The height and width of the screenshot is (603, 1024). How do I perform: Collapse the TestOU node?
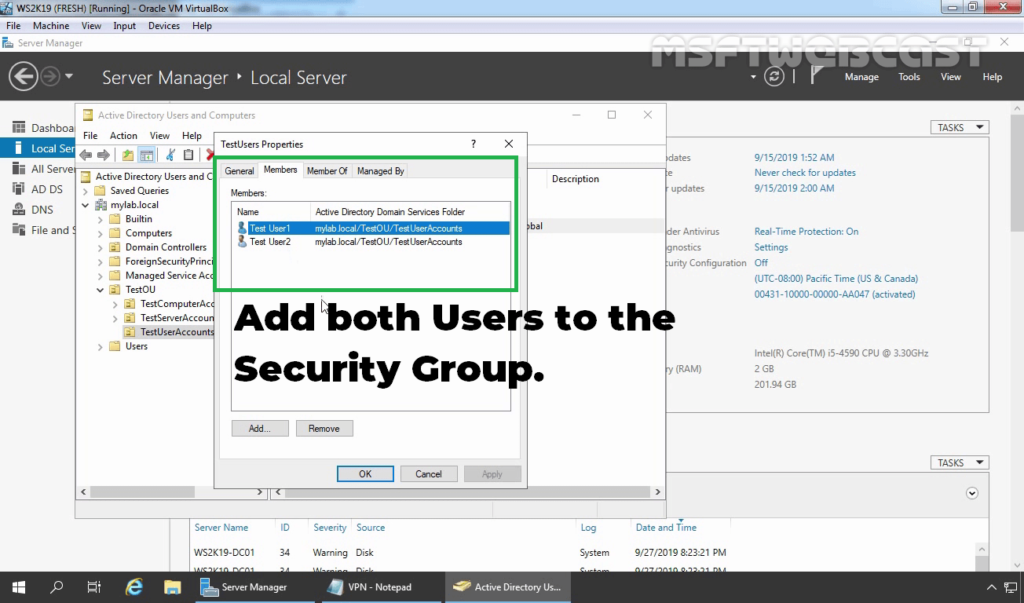click(x=101, y=290)
